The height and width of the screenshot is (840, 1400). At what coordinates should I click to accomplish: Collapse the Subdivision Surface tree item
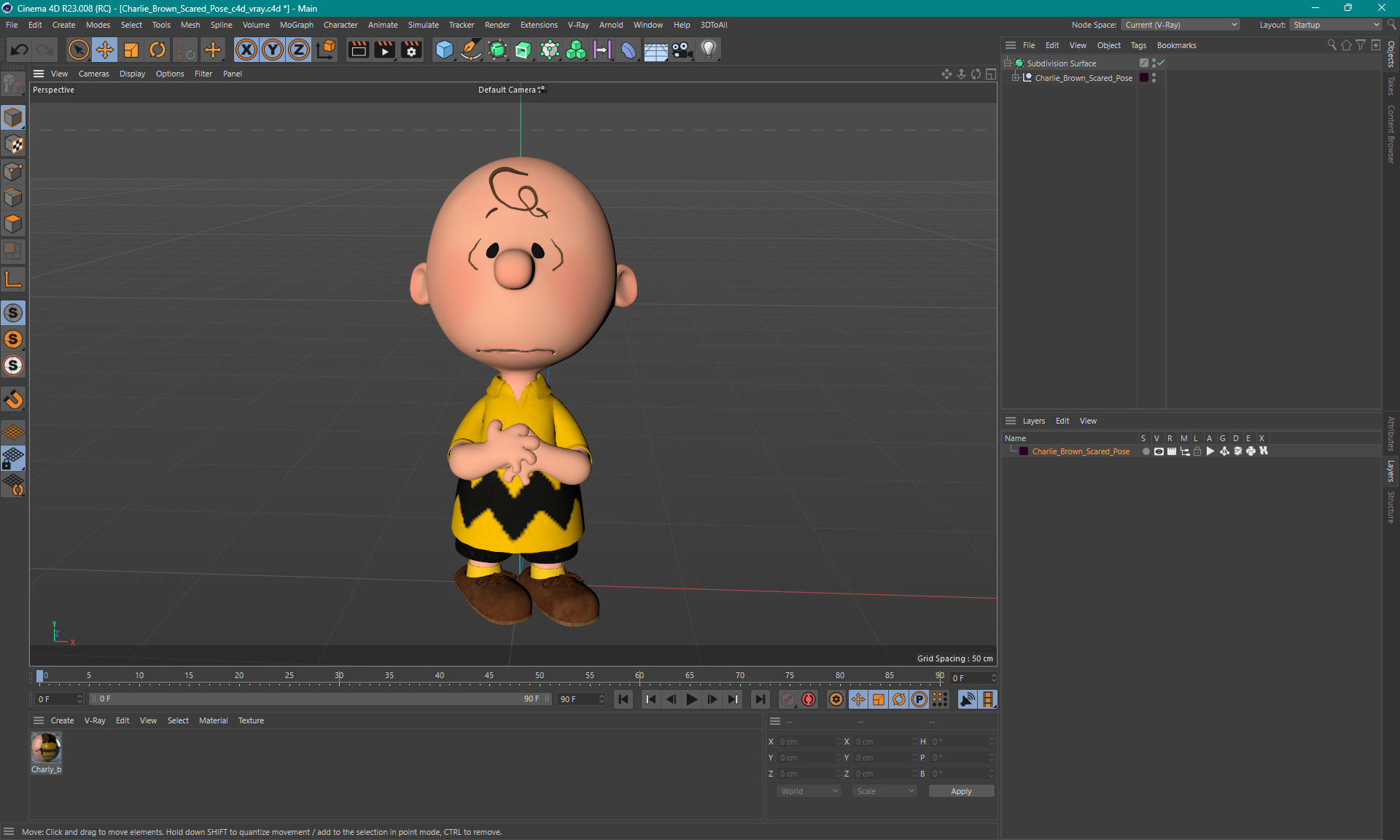[x=1008, y=63]
